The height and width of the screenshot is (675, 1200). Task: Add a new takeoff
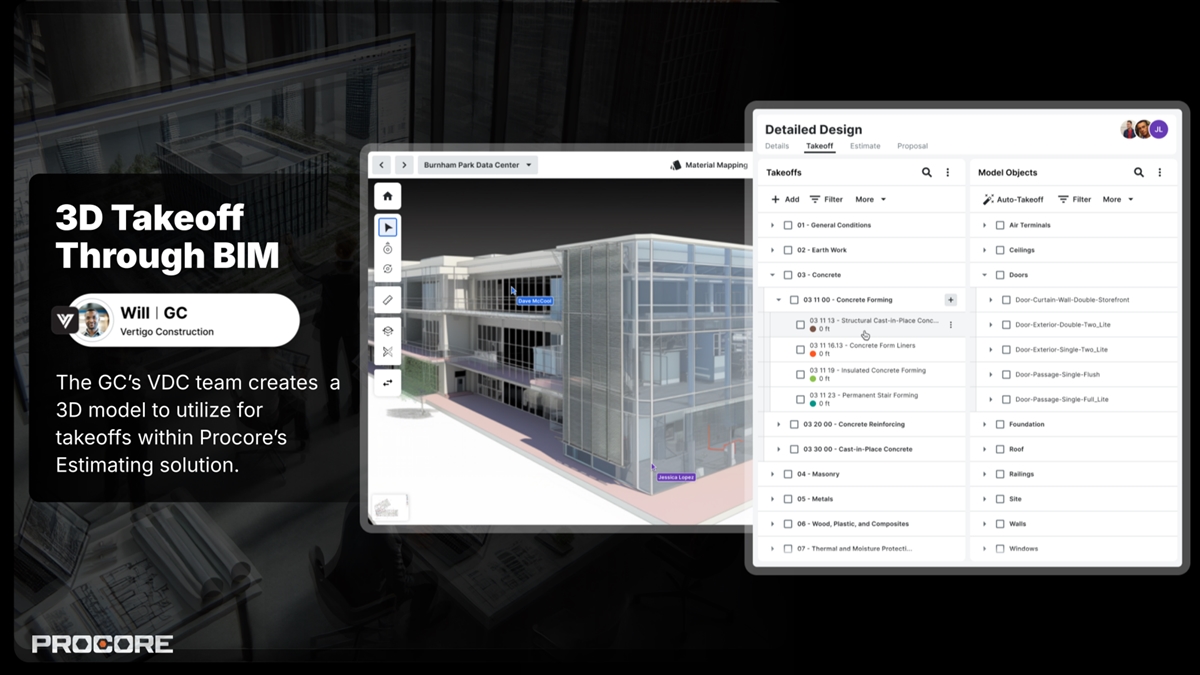click(785, 199)
